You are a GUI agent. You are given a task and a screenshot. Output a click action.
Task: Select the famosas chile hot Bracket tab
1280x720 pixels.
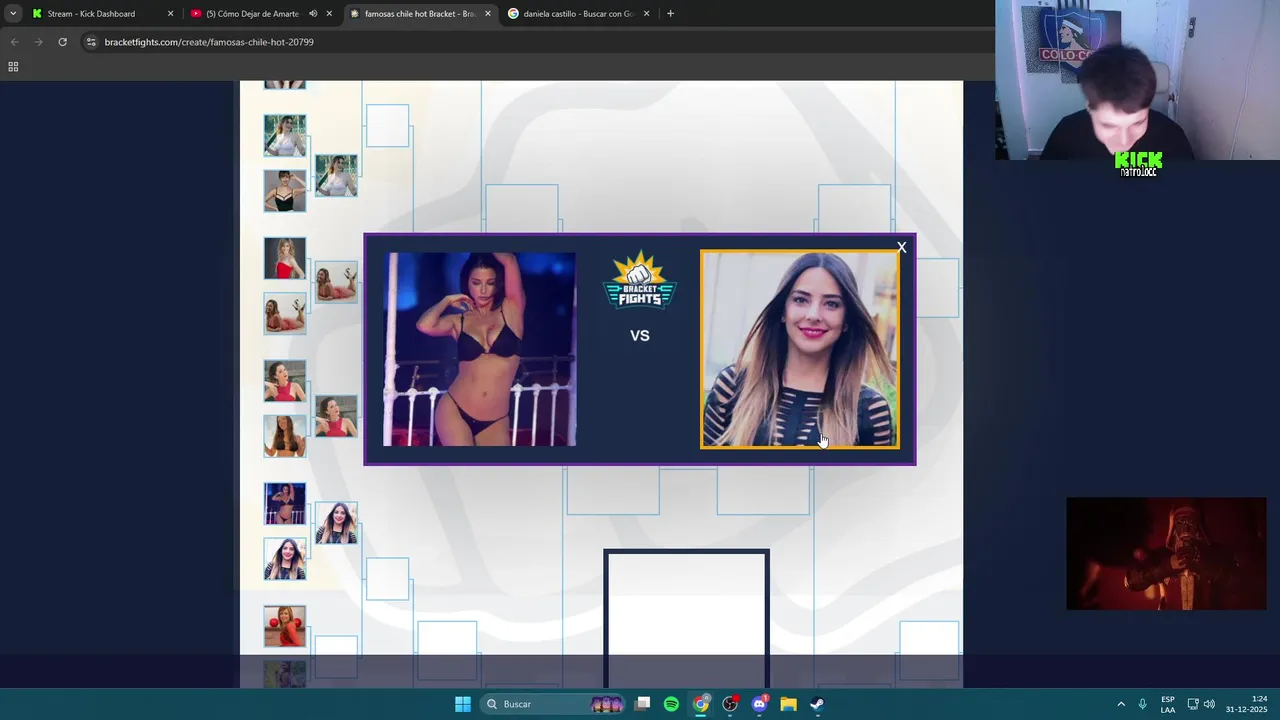pyautogui.click(x=420, y=14)
